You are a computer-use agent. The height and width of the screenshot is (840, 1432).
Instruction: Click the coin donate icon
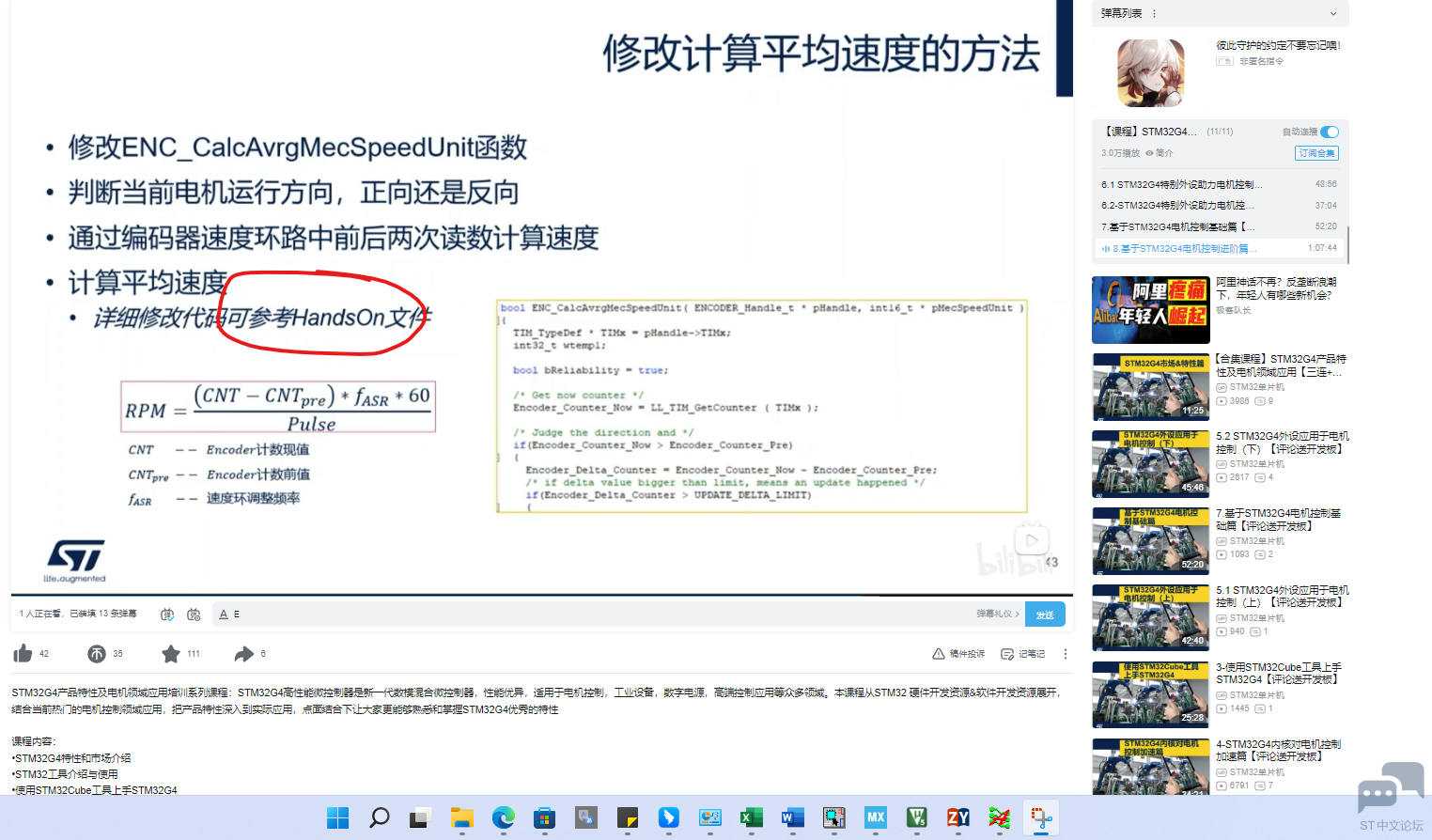tap(97, 654)
